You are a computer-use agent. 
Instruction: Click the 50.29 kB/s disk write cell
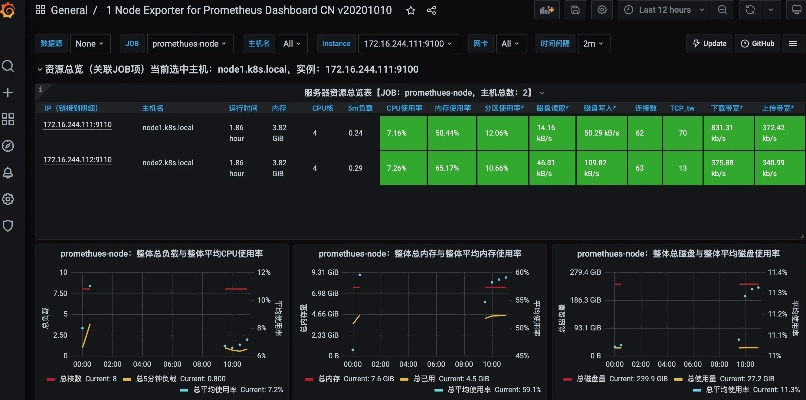pos(601,133)
